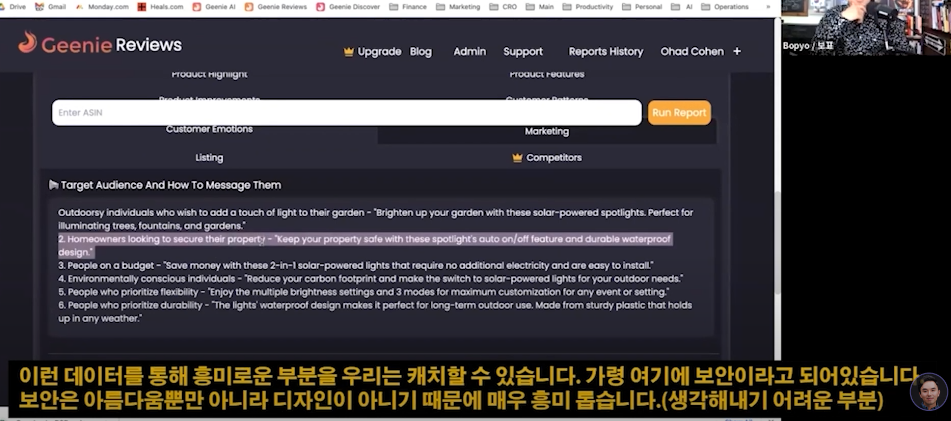
Task: Click the People who prioritize durability line
Action: [375, 312]
